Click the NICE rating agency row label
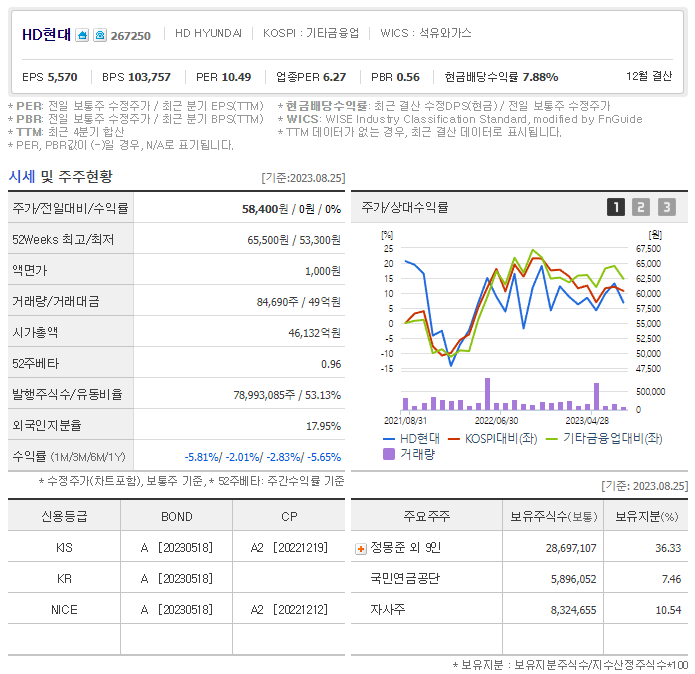This screenshot has height=674, width=695. [x=64, y=610]
